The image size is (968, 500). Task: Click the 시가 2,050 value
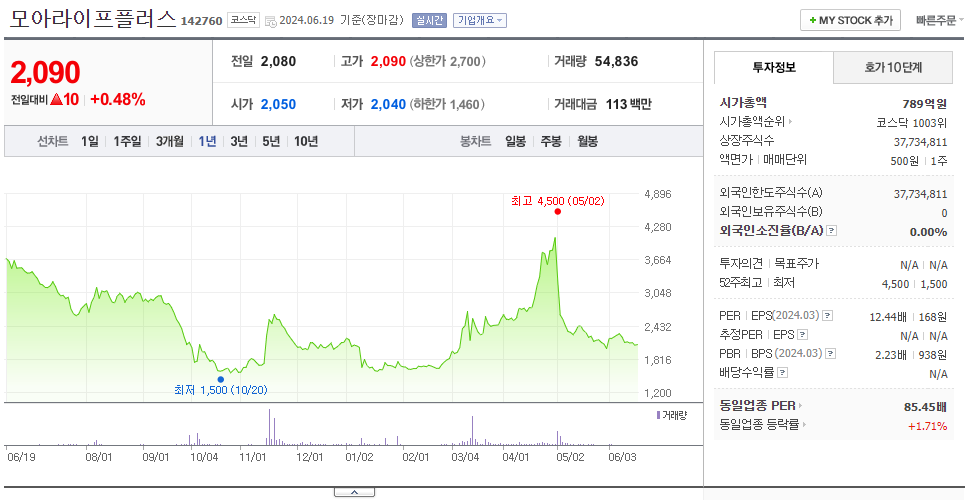[x=278, y=104]
